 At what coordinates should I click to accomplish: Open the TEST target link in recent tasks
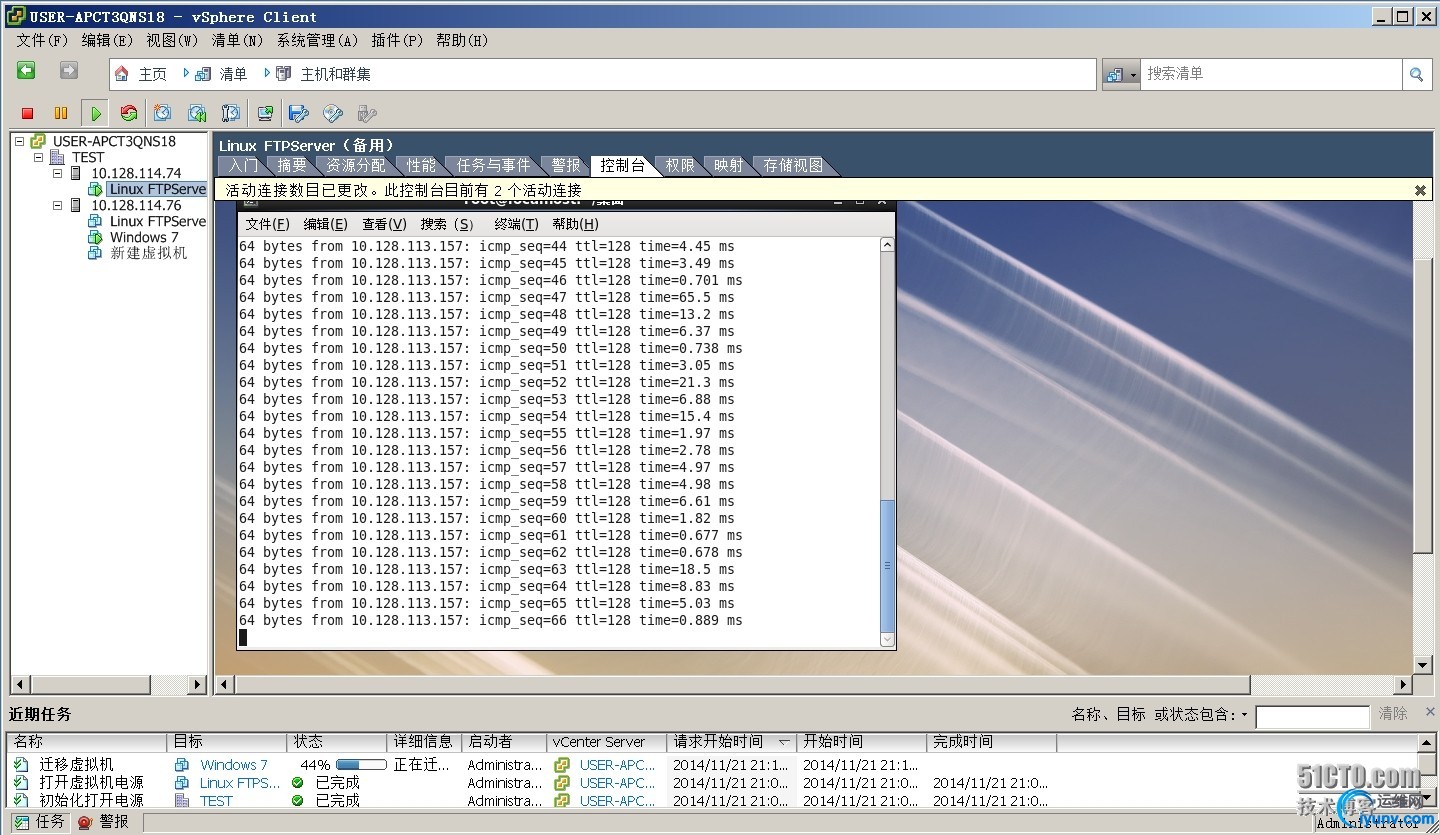coord(216,801)
